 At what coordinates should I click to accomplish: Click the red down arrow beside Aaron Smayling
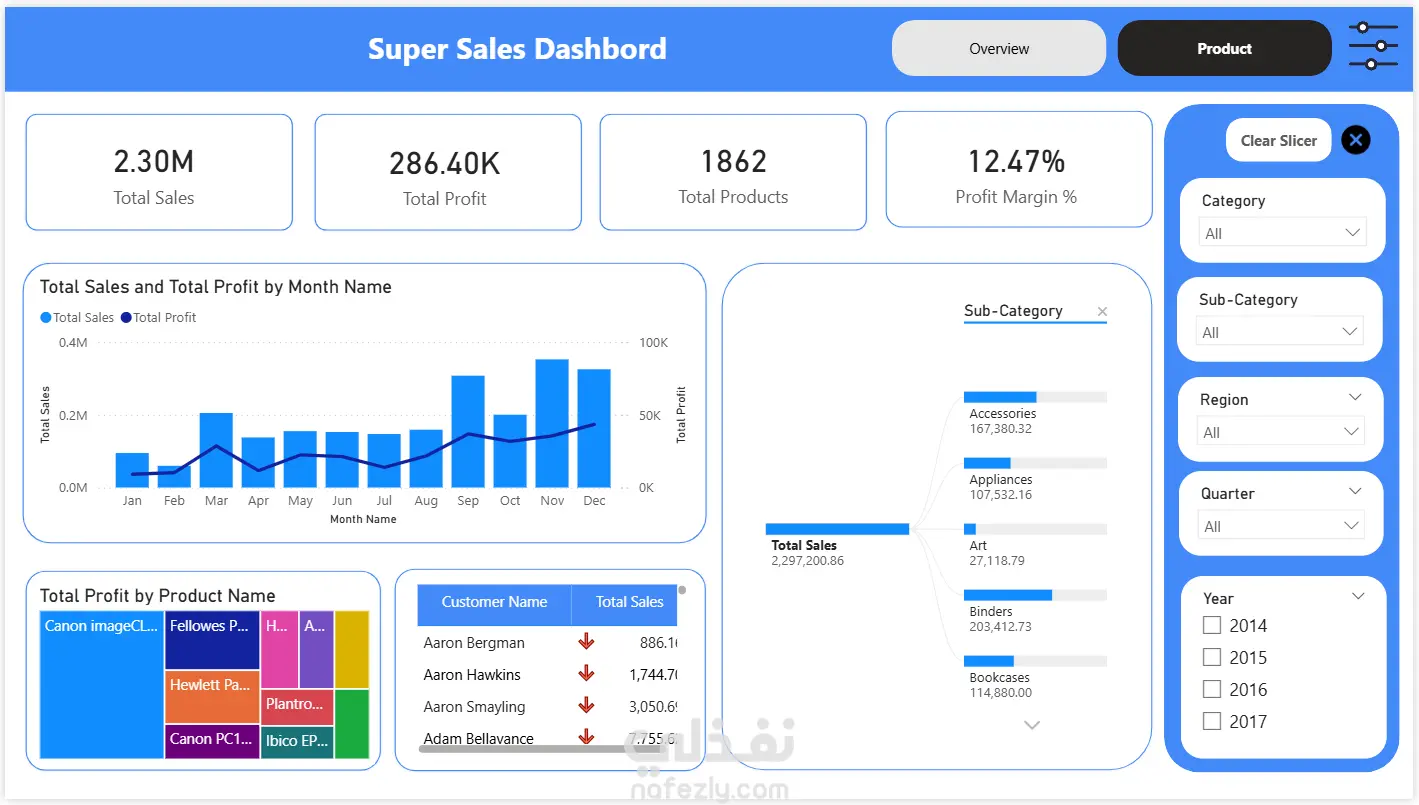click(586, 706)
